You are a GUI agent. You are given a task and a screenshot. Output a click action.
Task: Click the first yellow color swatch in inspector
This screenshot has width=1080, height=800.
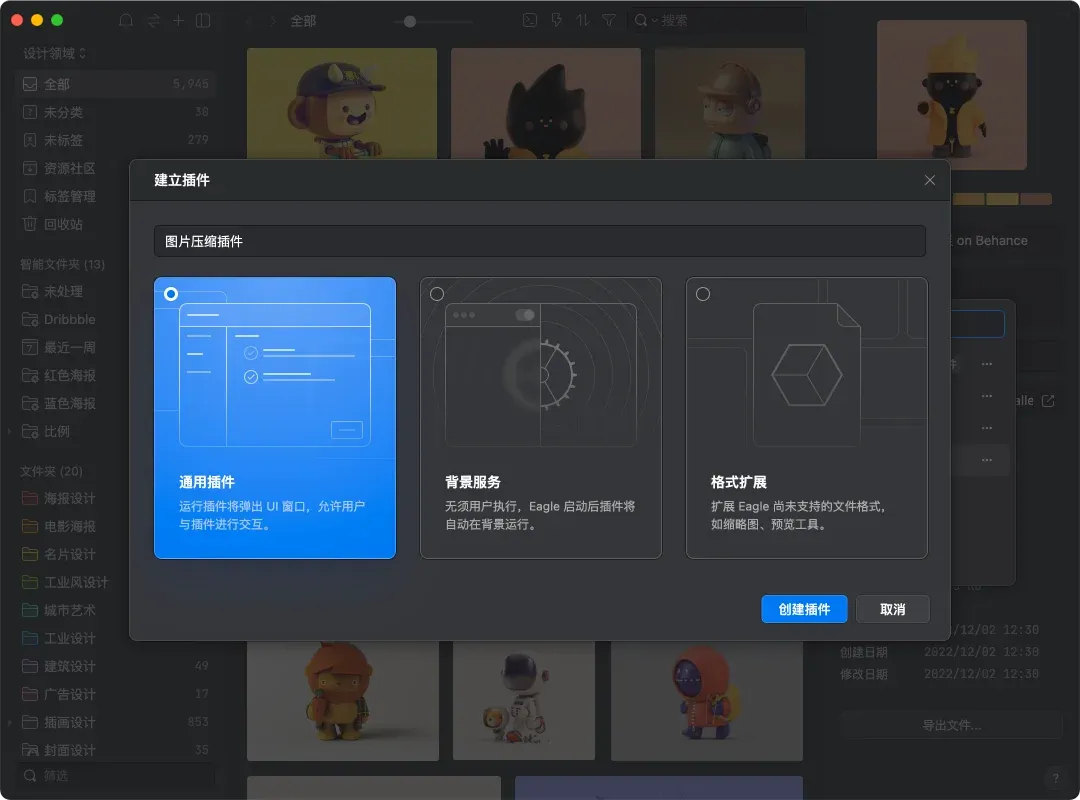tap(969, 199)
